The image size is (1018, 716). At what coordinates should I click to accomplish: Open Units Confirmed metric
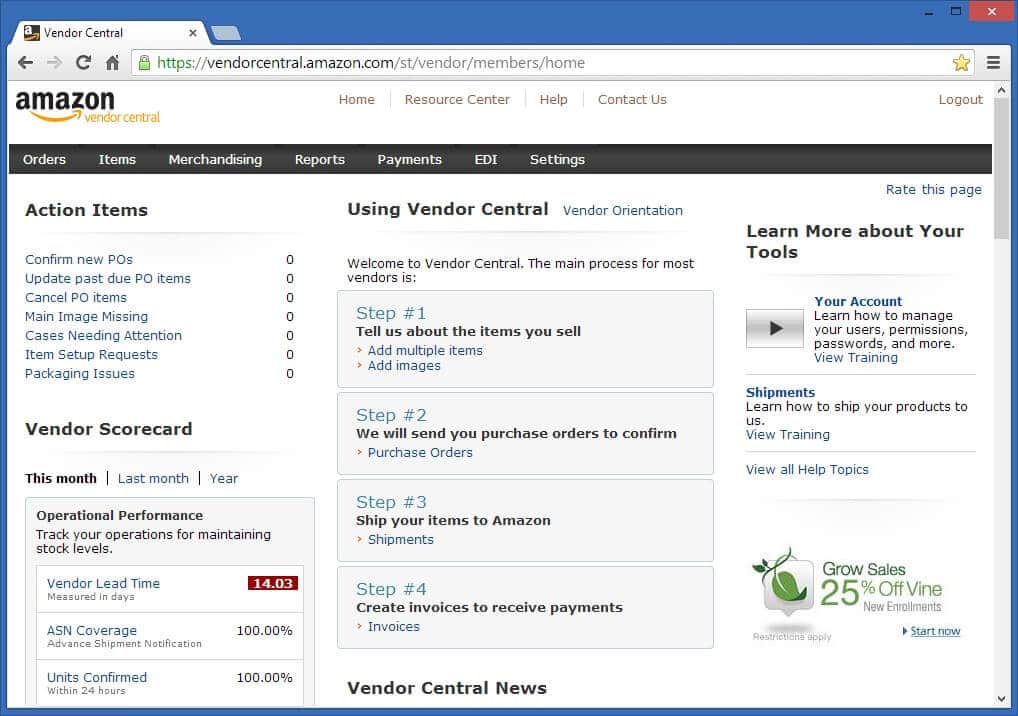pos(97,678)
